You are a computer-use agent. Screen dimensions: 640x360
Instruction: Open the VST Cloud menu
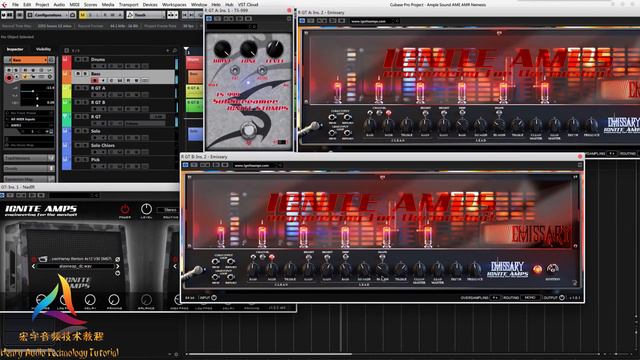click(x=248, y=4)
